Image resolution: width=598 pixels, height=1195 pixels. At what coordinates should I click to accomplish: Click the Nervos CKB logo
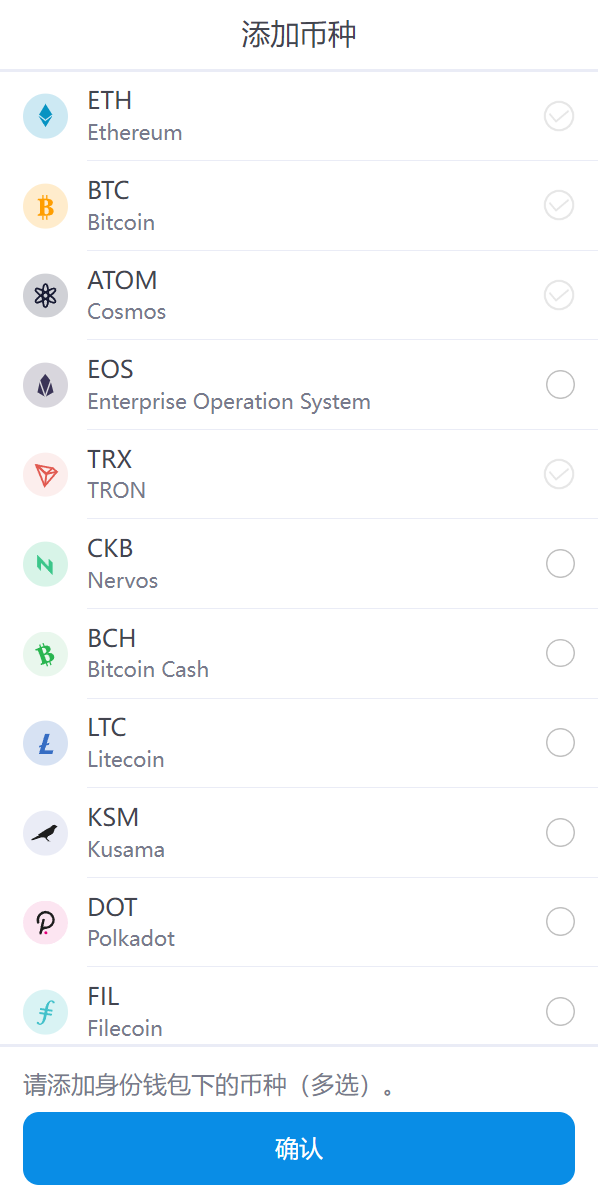coord(45,563)
